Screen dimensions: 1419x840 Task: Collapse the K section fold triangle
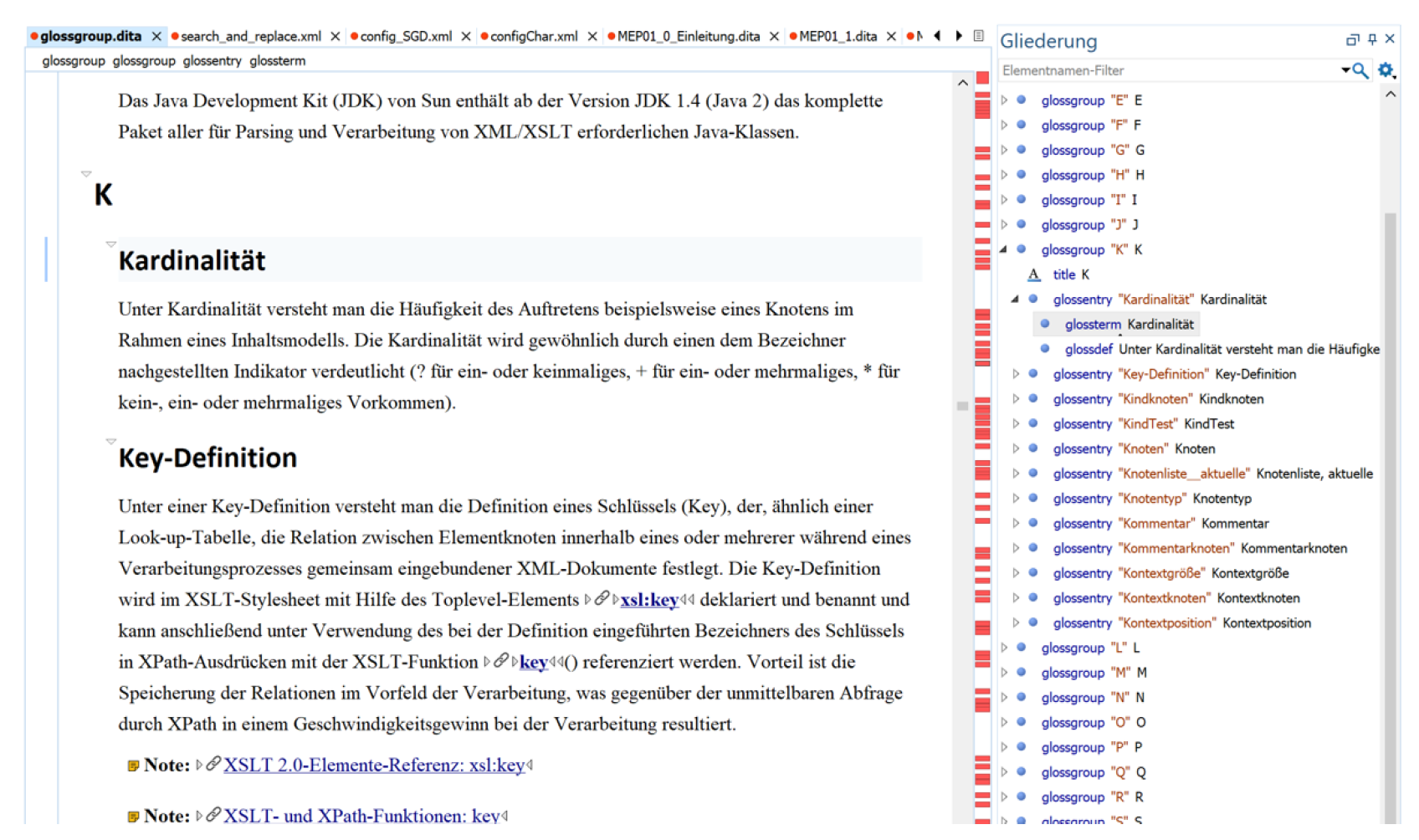point(86,173)
